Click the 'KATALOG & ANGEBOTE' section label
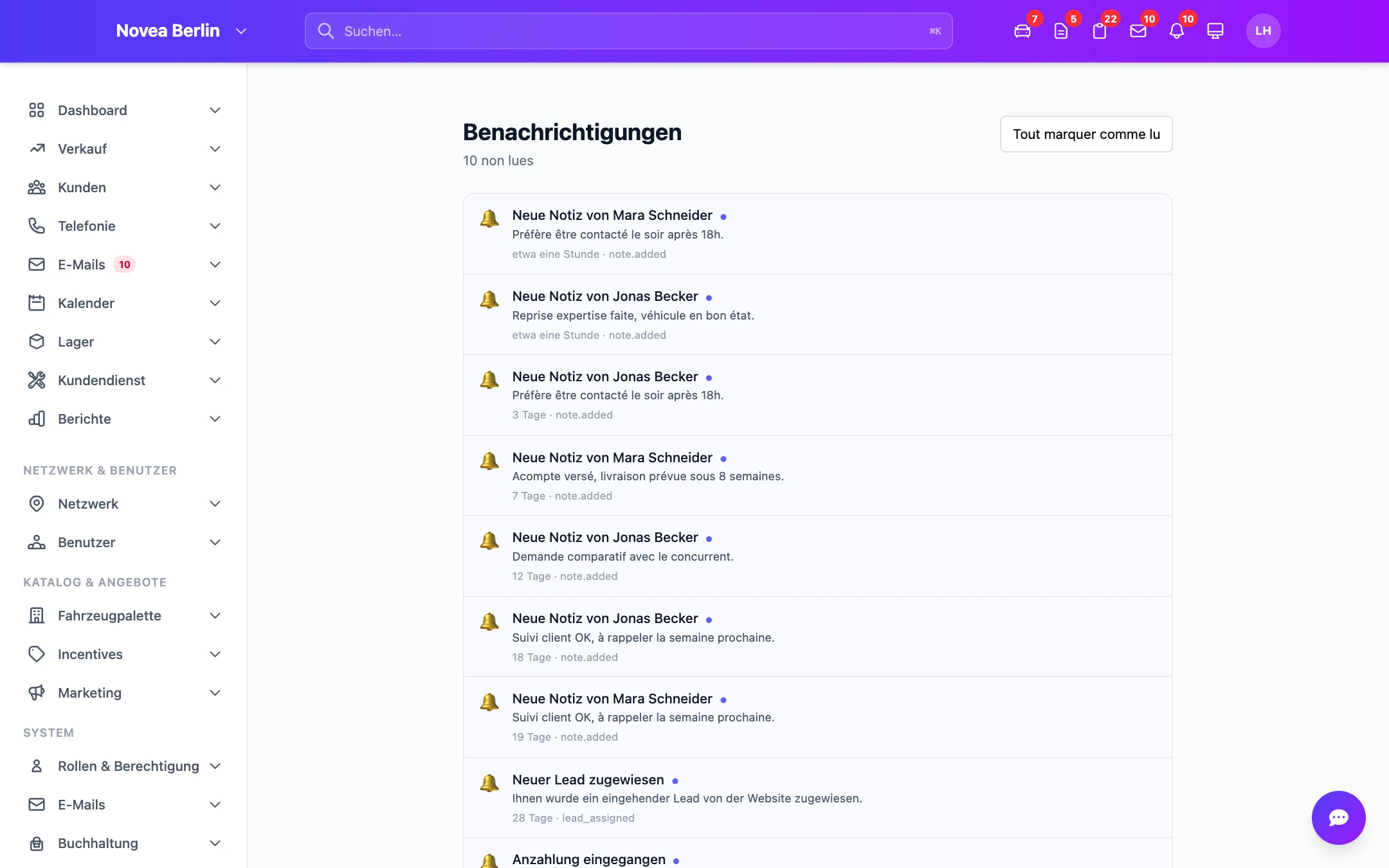This screenshot has width=1389, height=868. point(95,583)
